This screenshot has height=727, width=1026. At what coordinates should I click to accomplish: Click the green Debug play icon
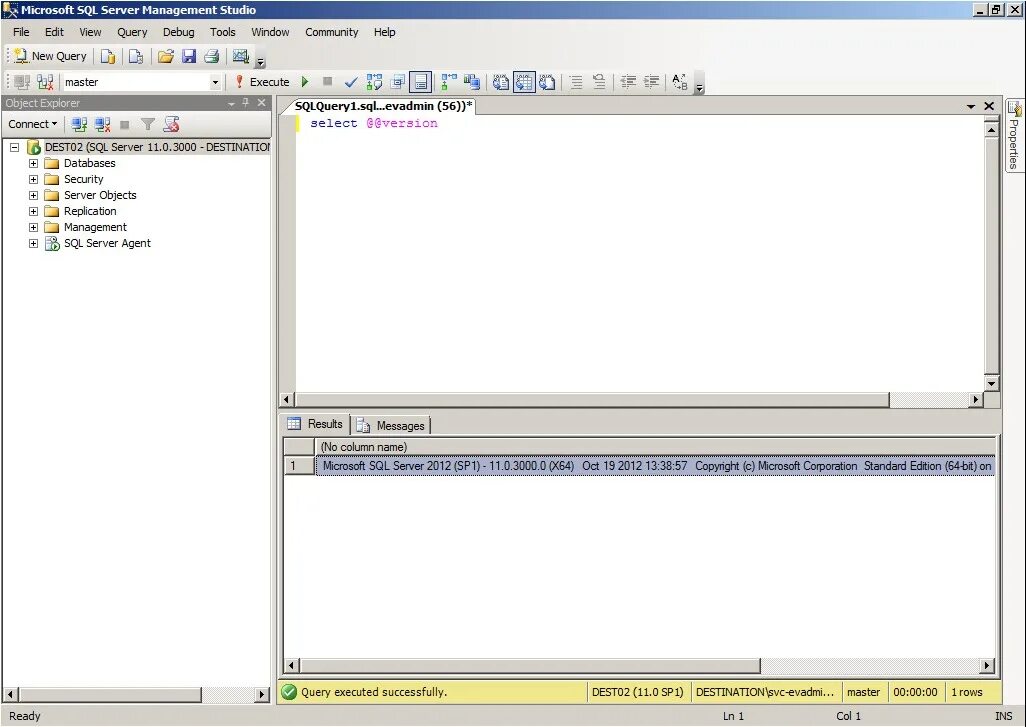[305, 82]
